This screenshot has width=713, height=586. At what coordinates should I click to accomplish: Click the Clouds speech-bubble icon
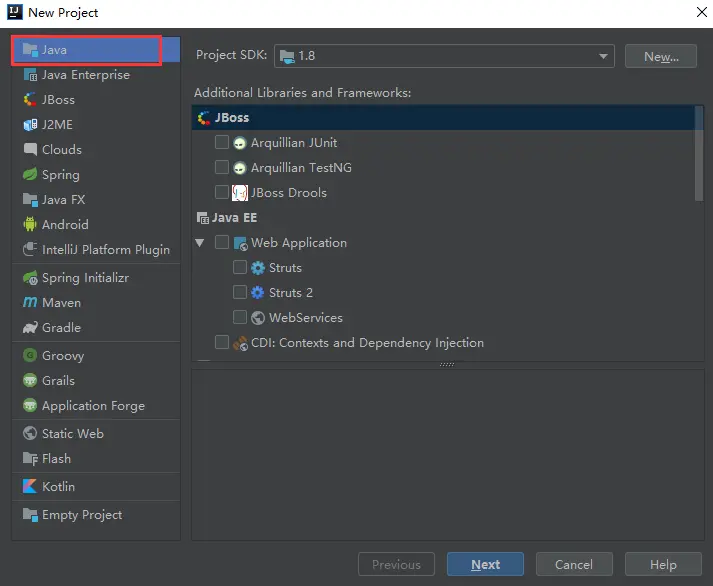pos(30,149)
